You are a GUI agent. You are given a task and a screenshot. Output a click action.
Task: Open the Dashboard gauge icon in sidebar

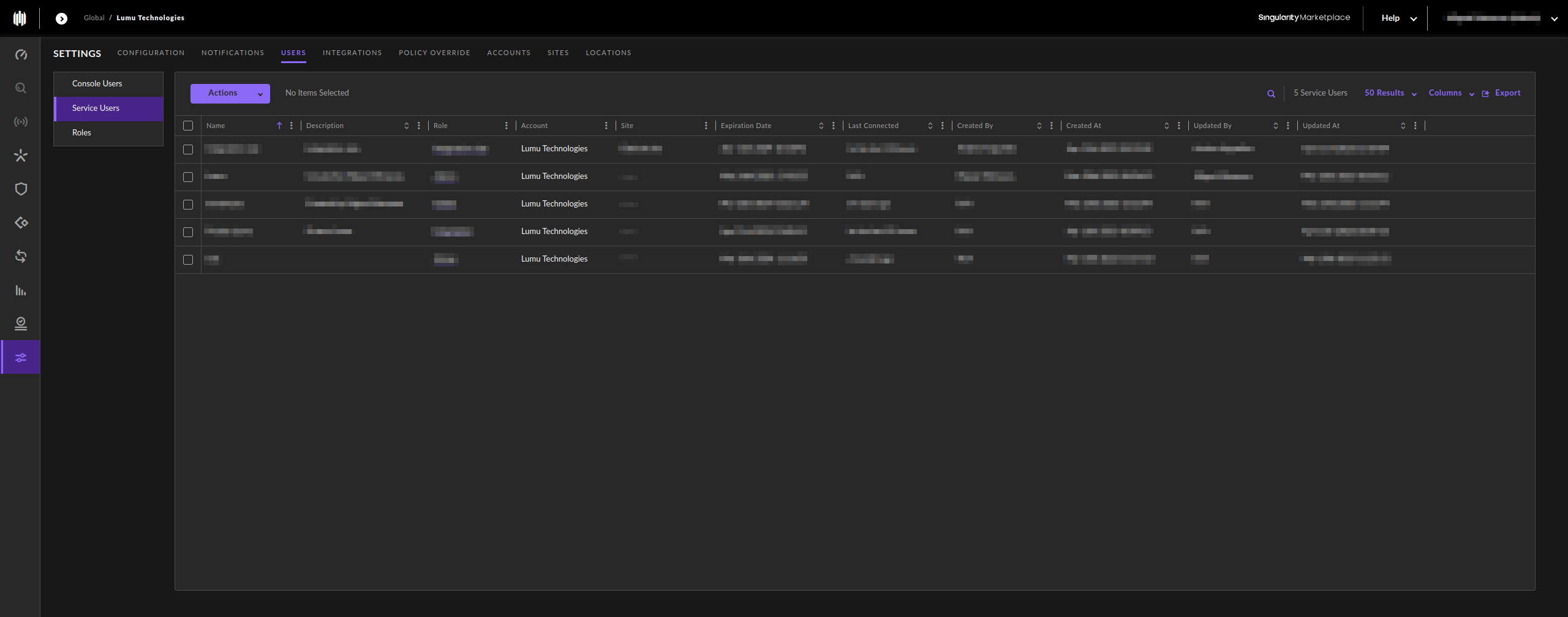21,55
